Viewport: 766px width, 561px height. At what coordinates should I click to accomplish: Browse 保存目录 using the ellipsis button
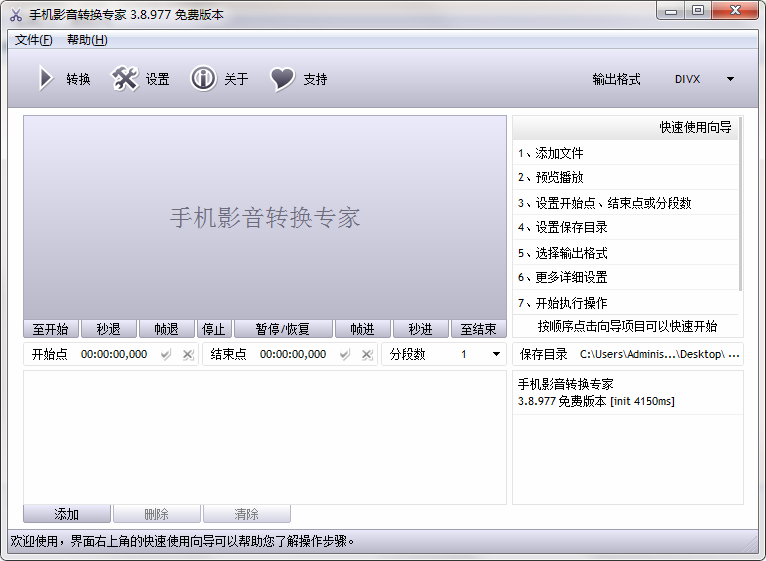734,355
